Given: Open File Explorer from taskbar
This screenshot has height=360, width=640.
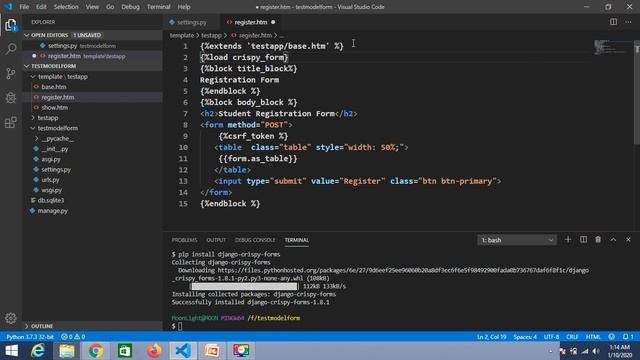Looking at the screenshot, I should (x=67, y=351).
